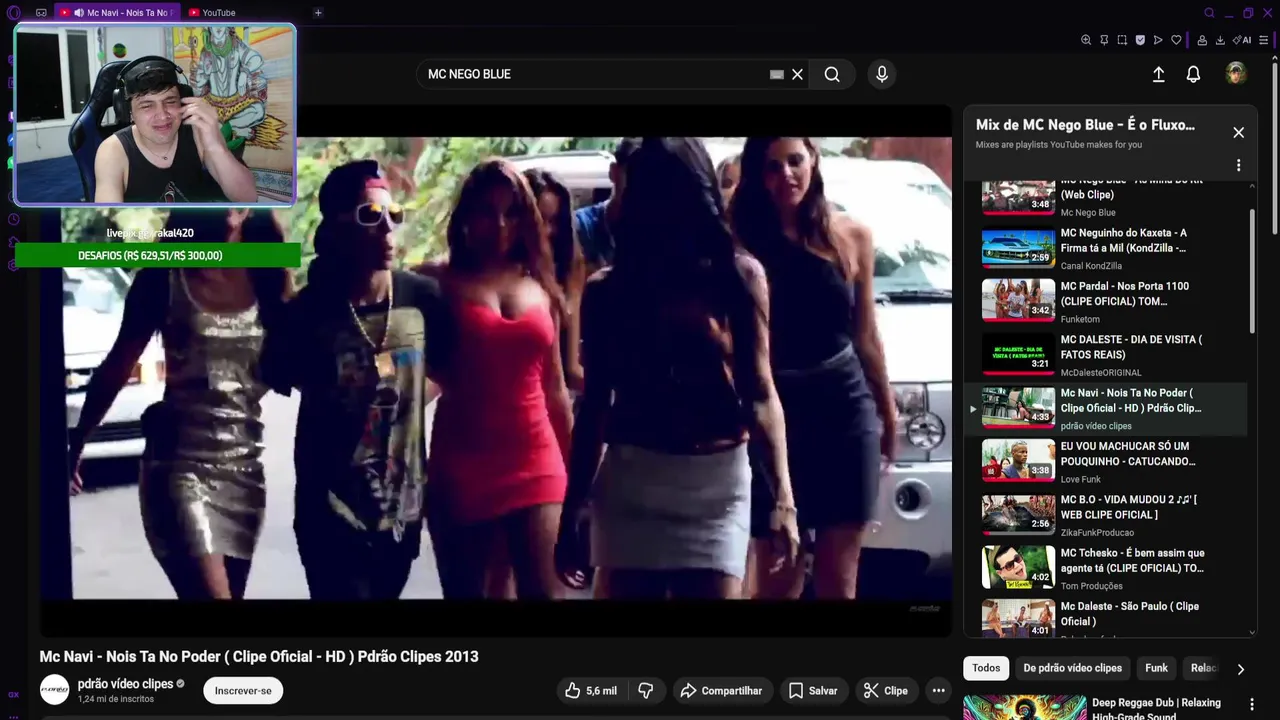
Task: Click the video title text below player
Action: (x=259, y=656)
